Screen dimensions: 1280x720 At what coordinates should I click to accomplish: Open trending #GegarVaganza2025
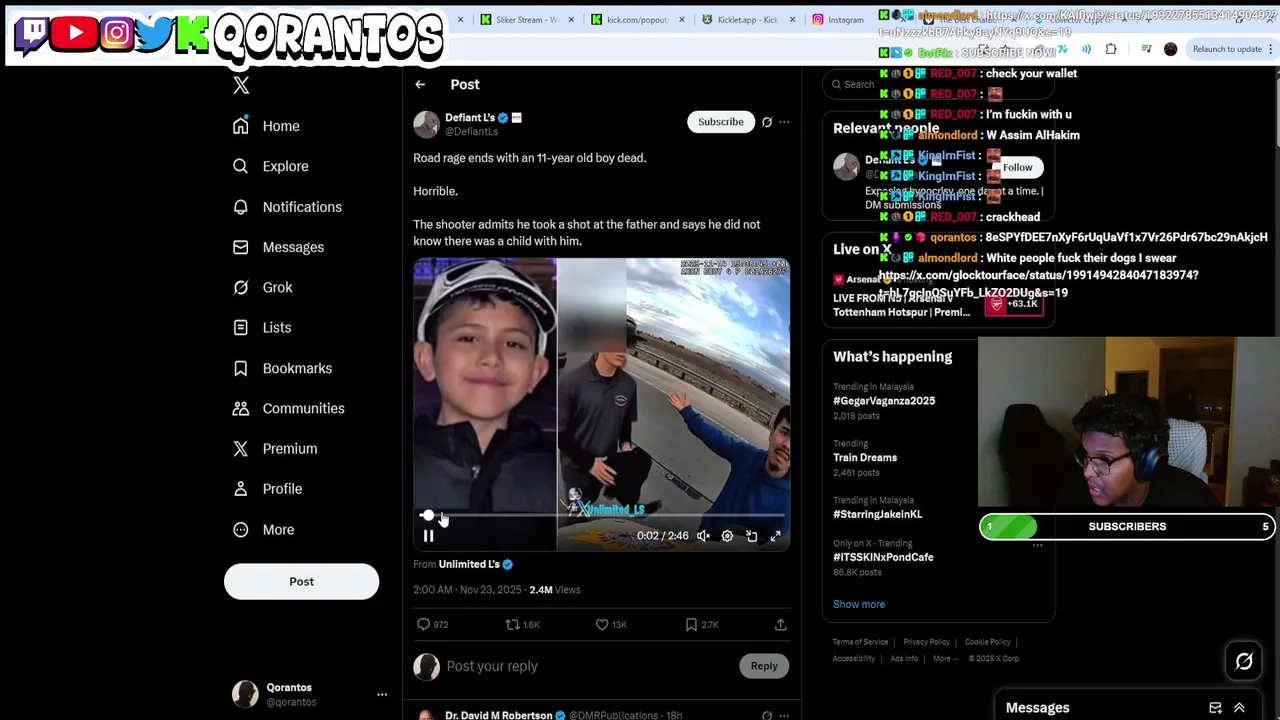pos(884,401)
